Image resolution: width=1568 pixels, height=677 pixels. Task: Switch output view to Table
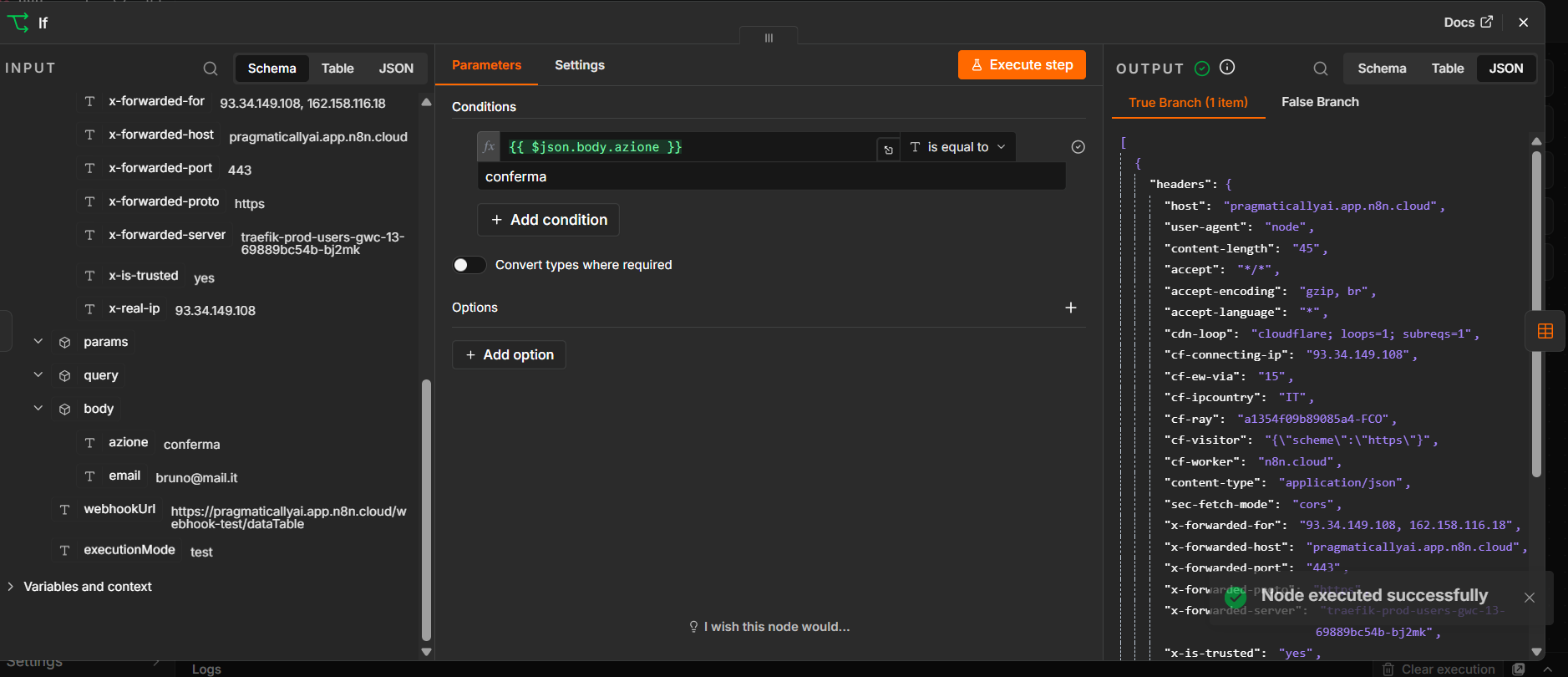click(1448, 69)
